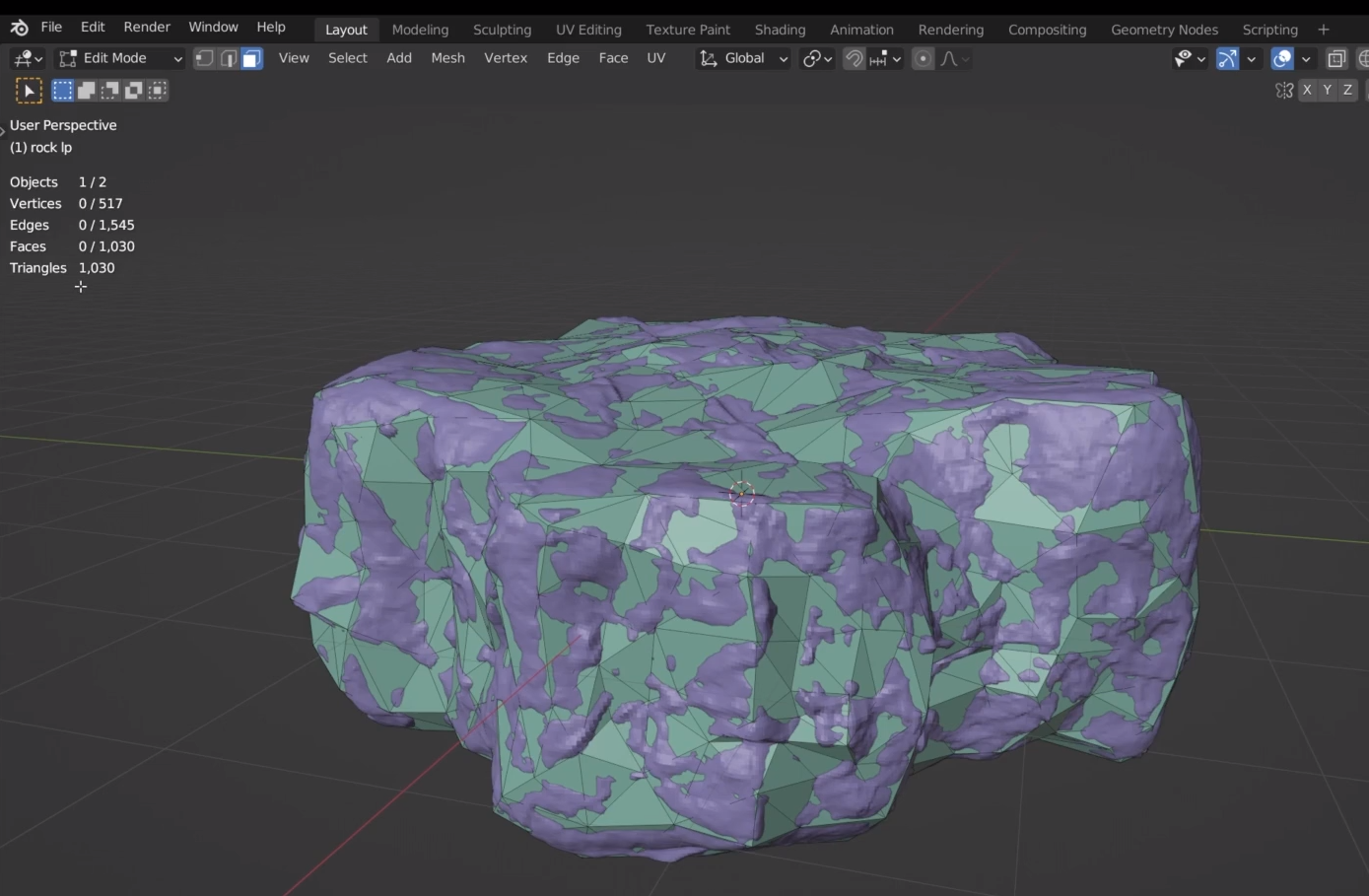Switch to Edge select mode
Image resolution: width=1369 pixels, height=896 pixels.
point(228,58)
